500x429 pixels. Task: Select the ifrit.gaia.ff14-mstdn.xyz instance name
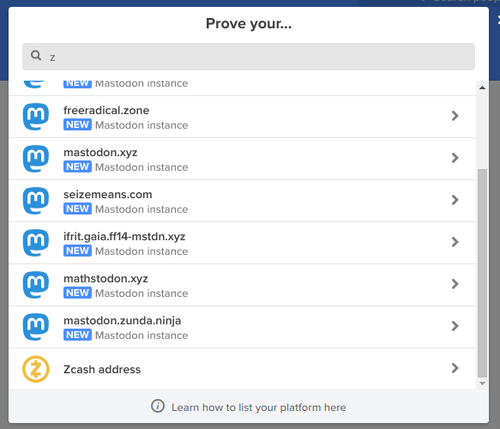click(124, 237)
